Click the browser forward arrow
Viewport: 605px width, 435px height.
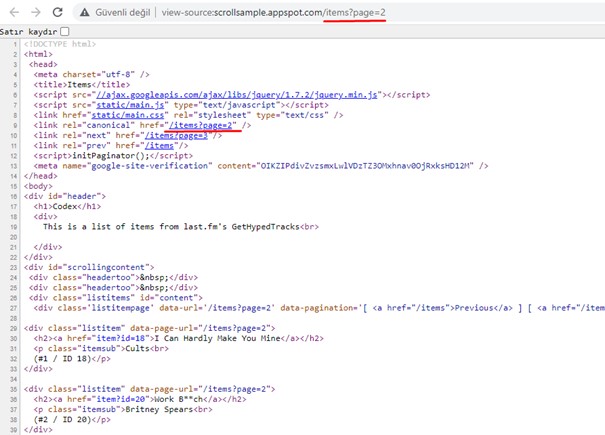(36, 12)
